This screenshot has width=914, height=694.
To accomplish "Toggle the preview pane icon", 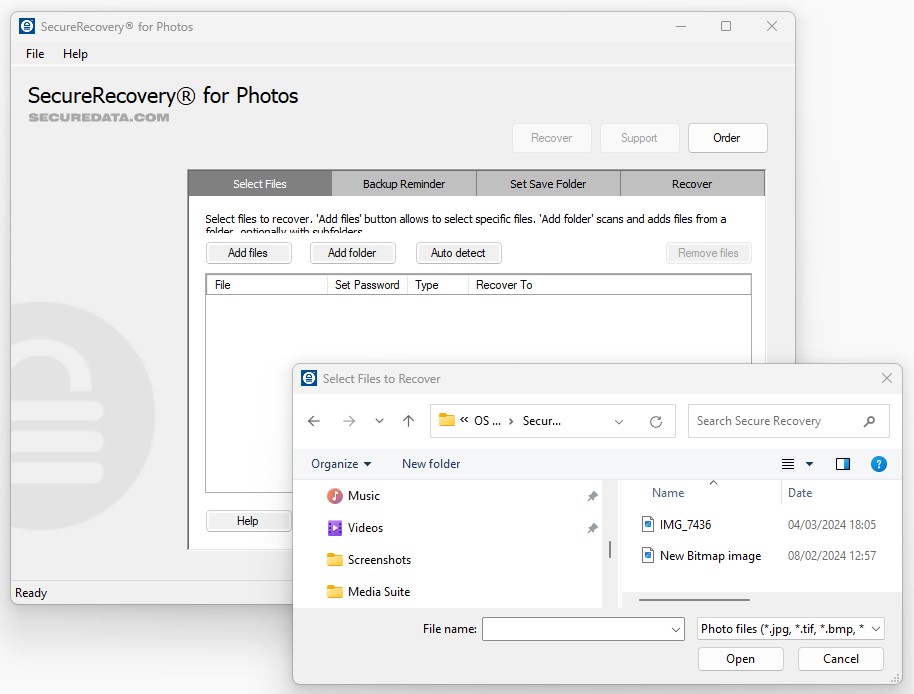I will click(843, 464).
